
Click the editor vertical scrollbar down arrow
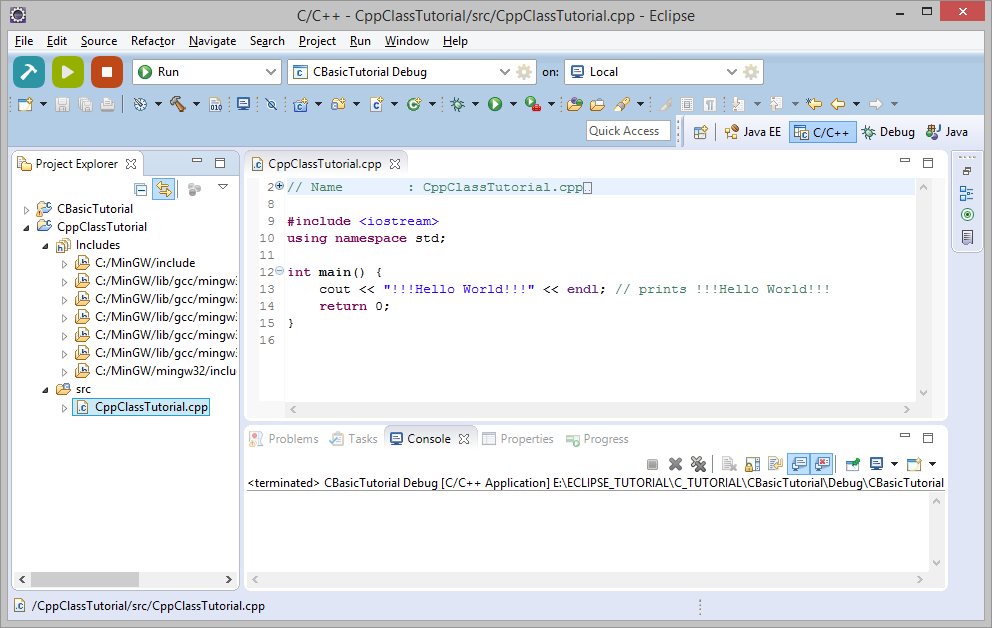click(923, 393)
